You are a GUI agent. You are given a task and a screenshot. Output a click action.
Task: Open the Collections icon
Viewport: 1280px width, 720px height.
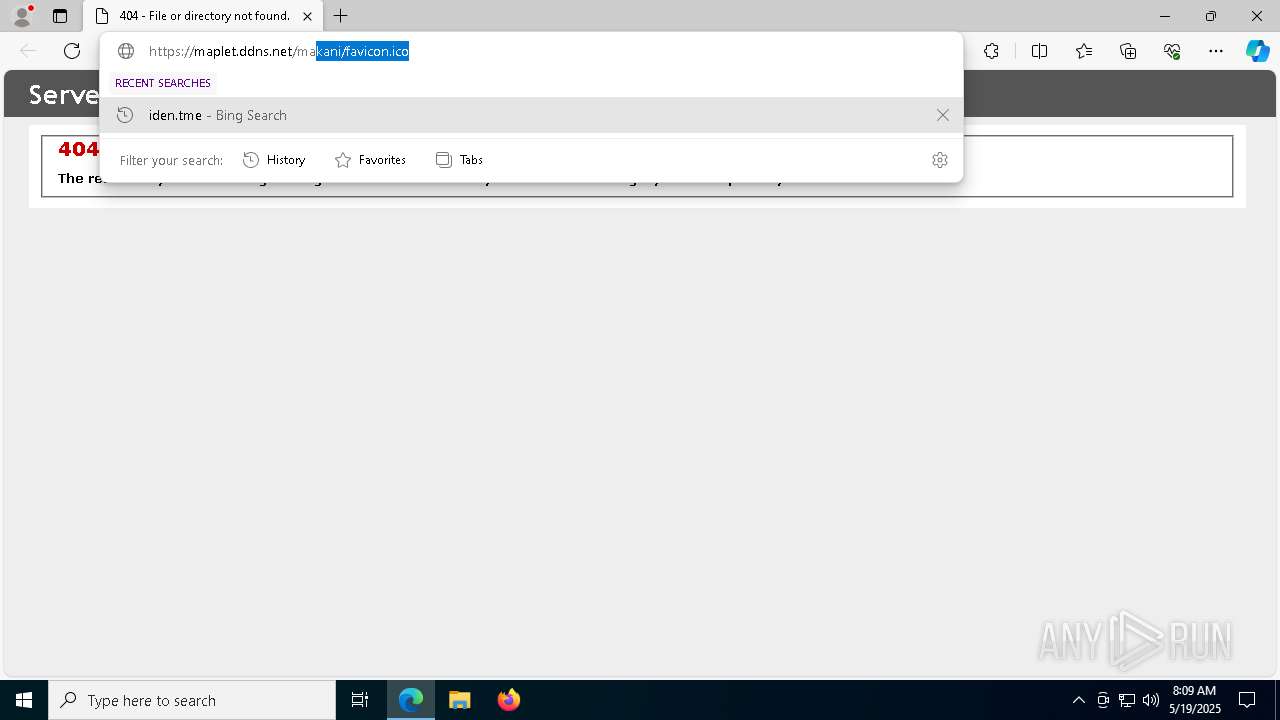pyautogui.click(x=1128, y=51)
